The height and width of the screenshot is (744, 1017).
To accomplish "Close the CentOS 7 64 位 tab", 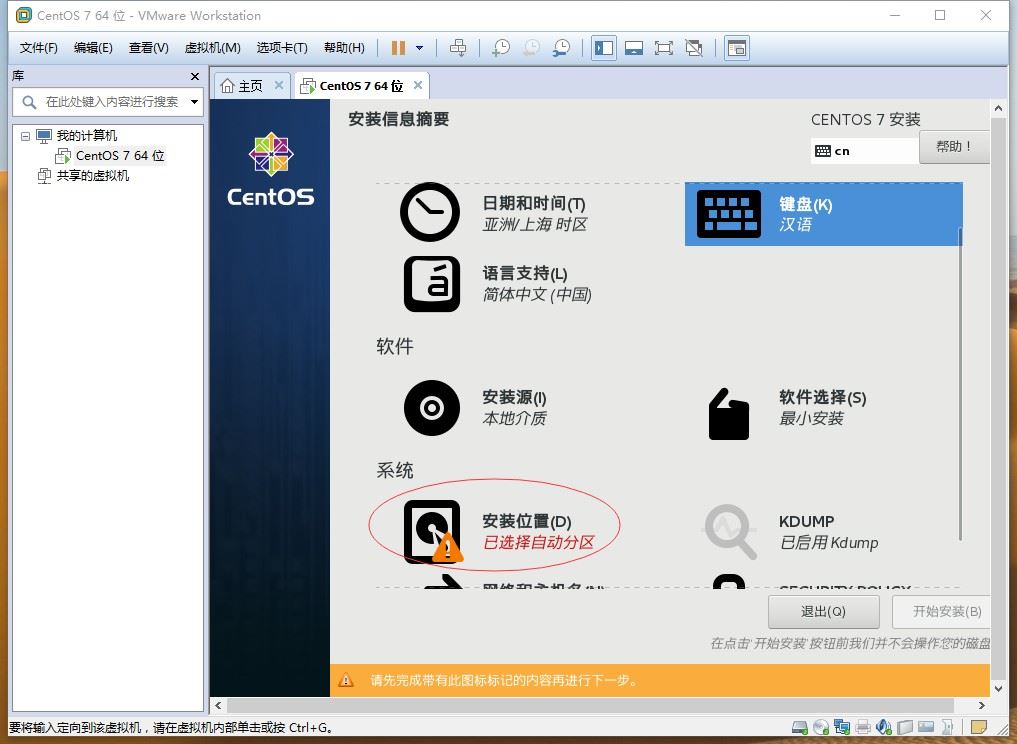I will [x=418, y=85].
